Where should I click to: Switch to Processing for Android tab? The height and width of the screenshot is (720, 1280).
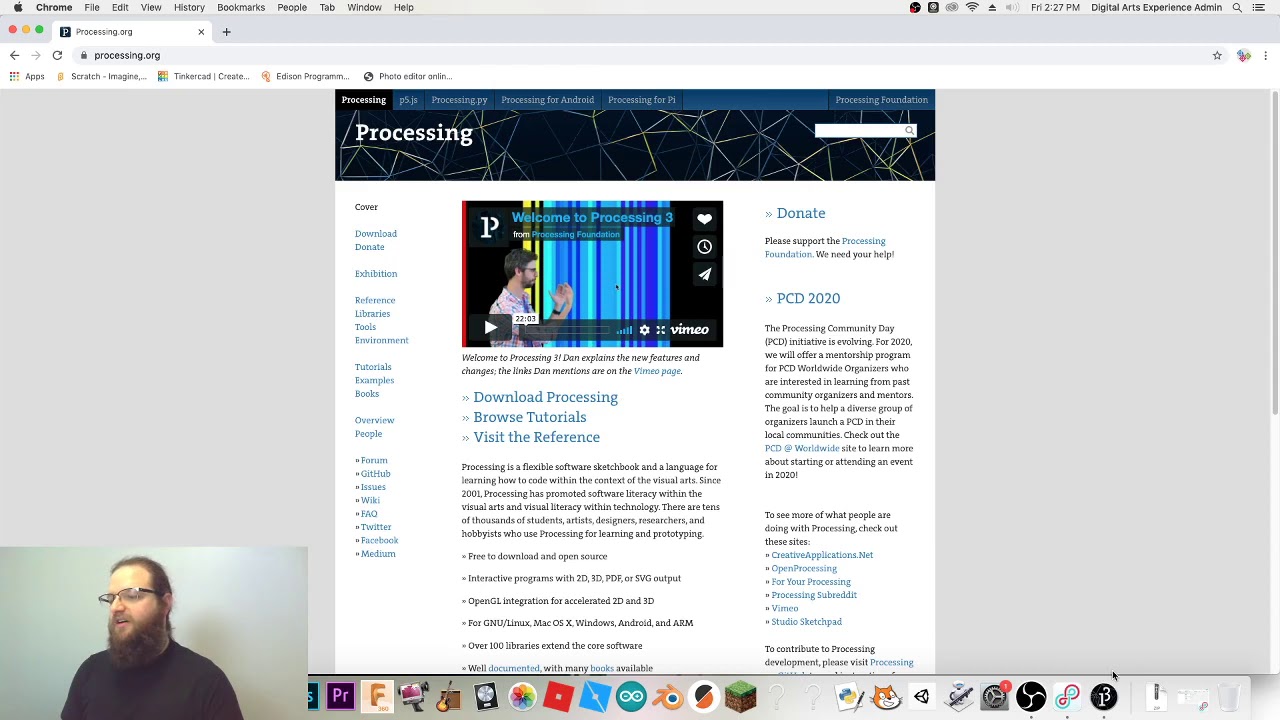tap(547, 100)
